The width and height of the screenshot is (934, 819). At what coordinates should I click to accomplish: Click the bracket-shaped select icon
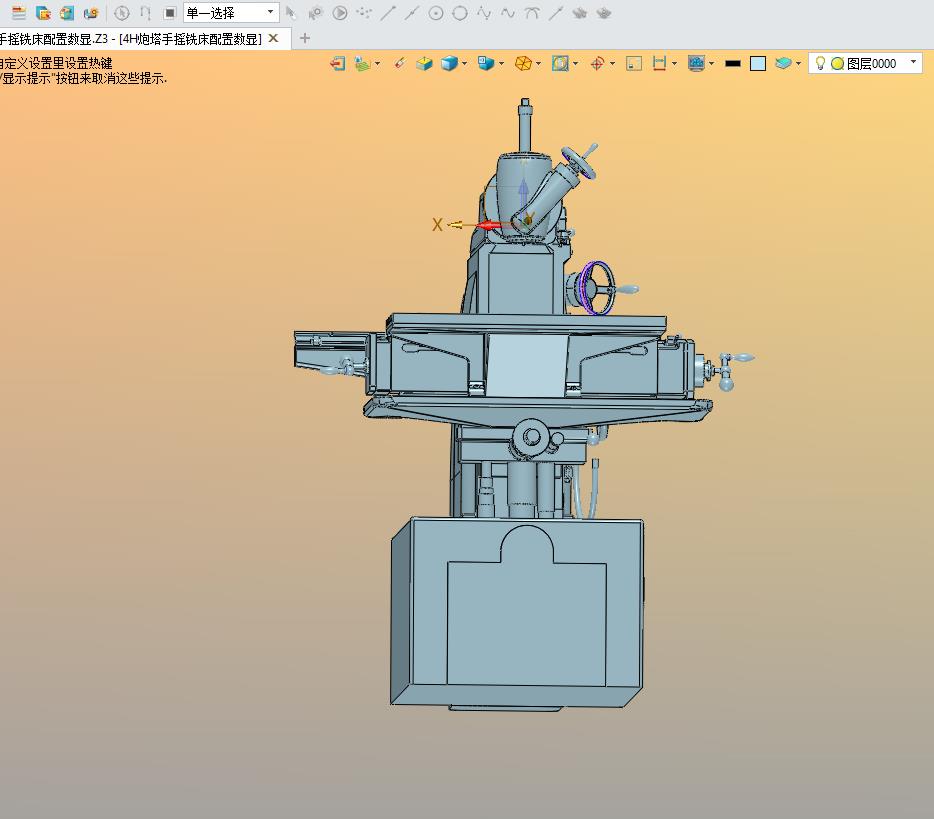pos(145,13)
